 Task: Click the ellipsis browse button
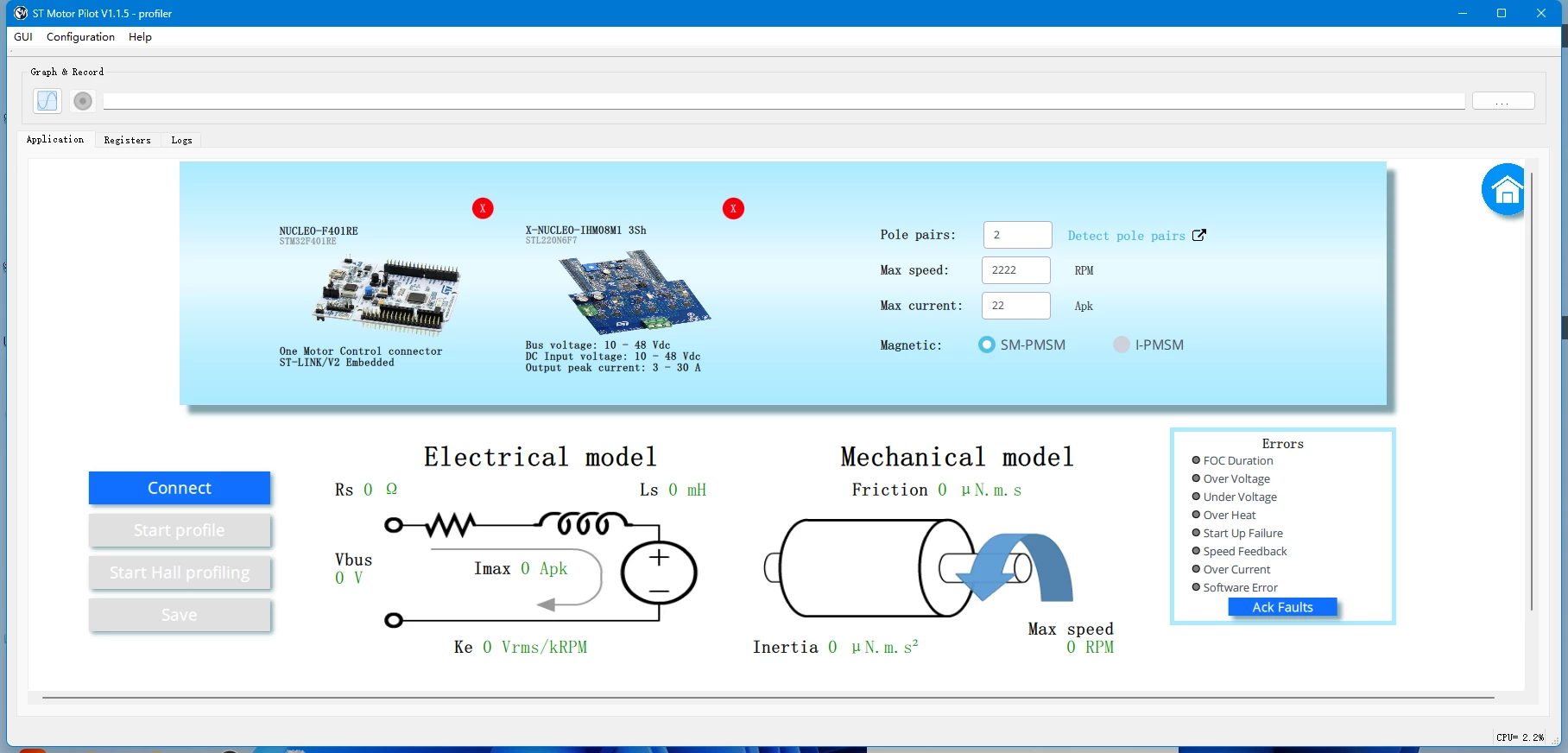1503,101
